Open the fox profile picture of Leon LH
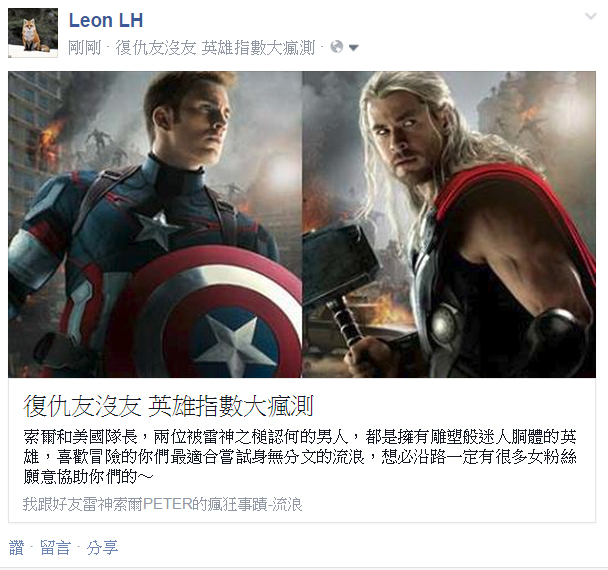608x570 pixels. coord(33,33)
